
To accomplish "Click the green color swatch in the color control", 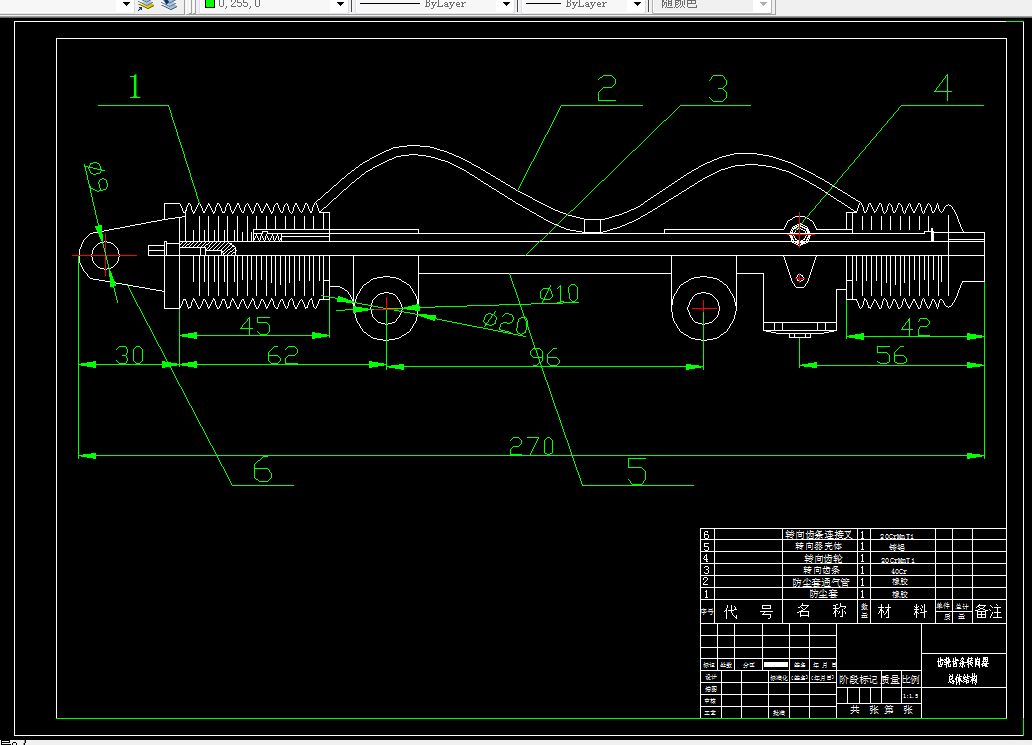I will [x=210, y=3].
